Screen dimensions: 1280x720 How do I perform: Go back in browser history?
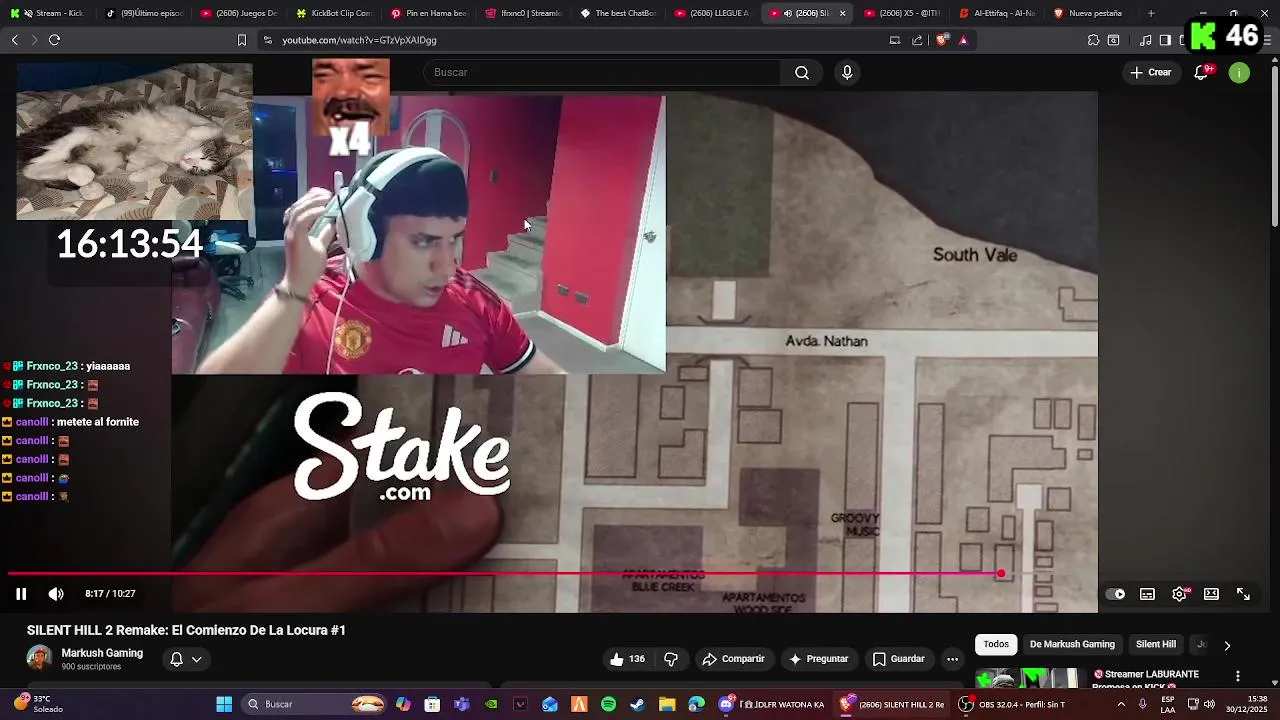15,40
